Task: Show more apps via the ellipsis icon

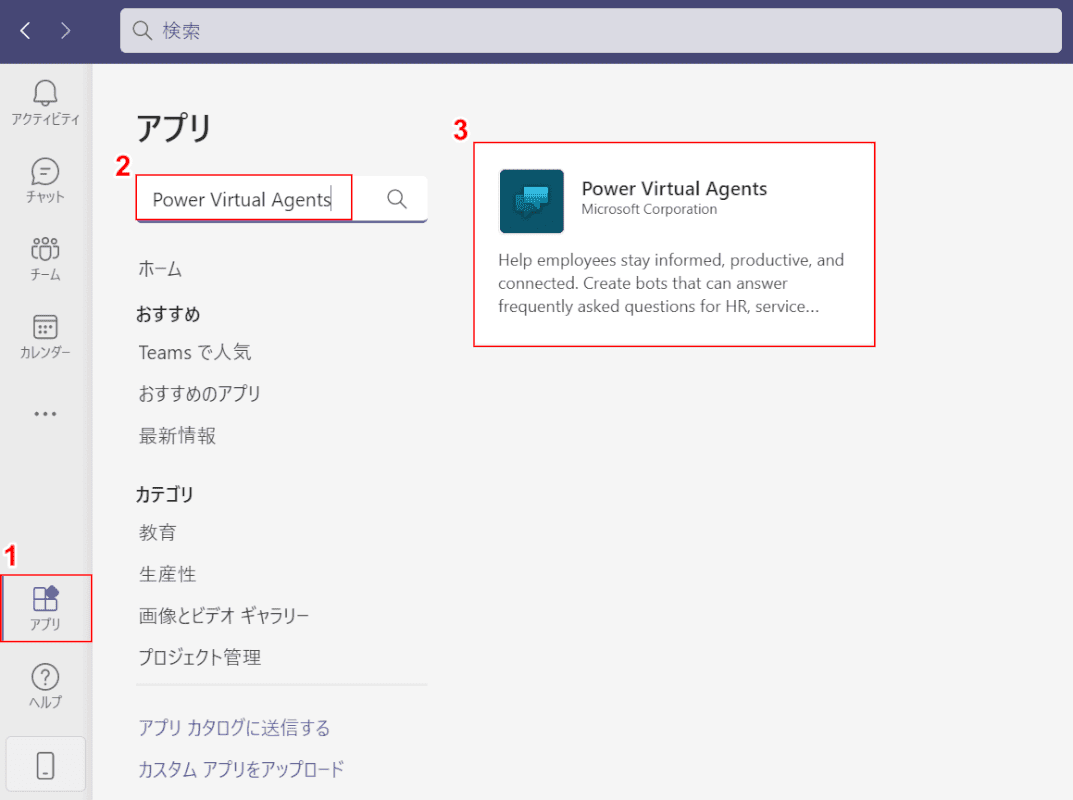Action: coord(45,414)
